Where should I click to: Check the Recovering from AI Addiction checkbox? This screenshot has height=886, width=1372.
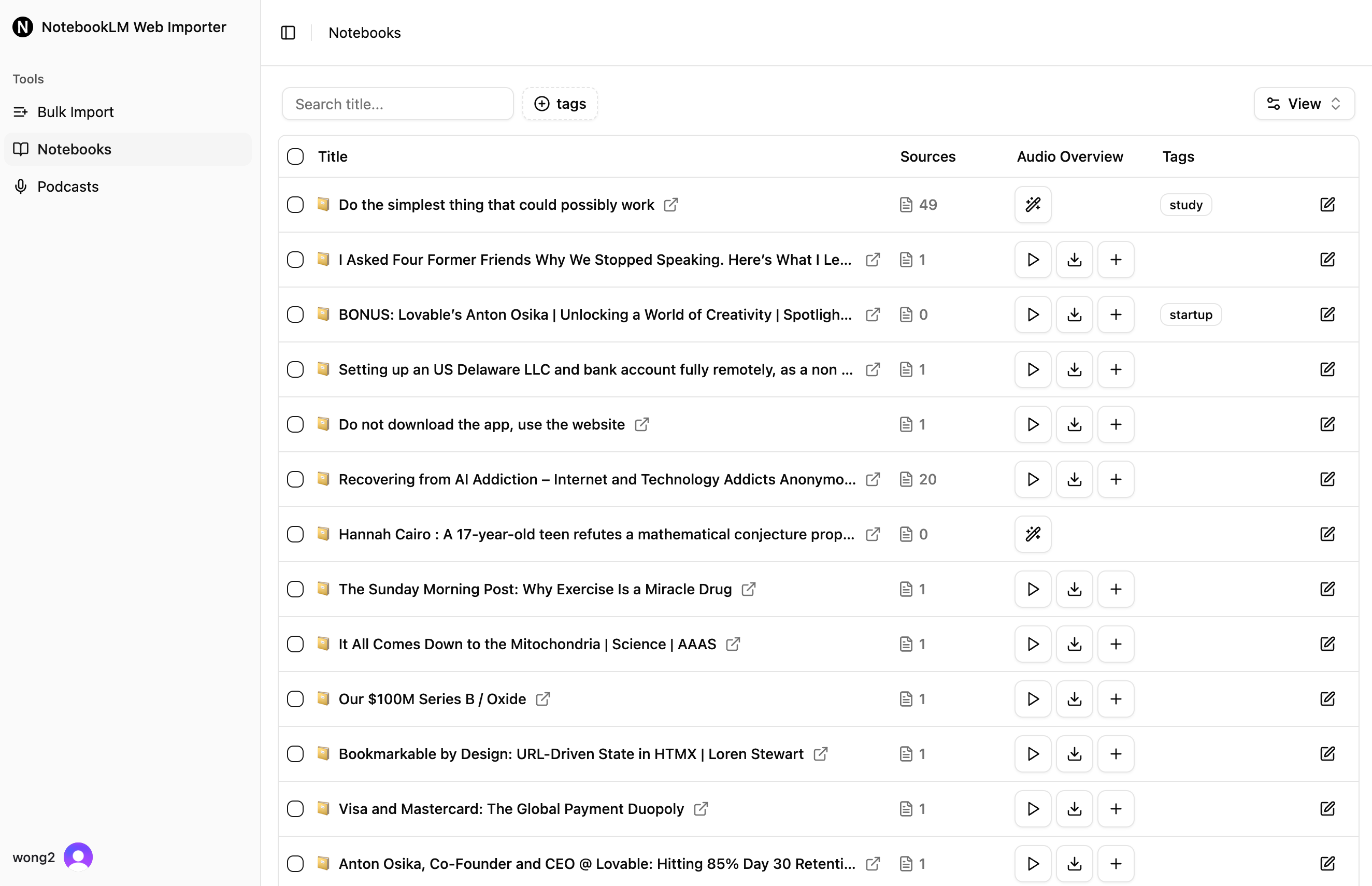click(x=295, y=479)
